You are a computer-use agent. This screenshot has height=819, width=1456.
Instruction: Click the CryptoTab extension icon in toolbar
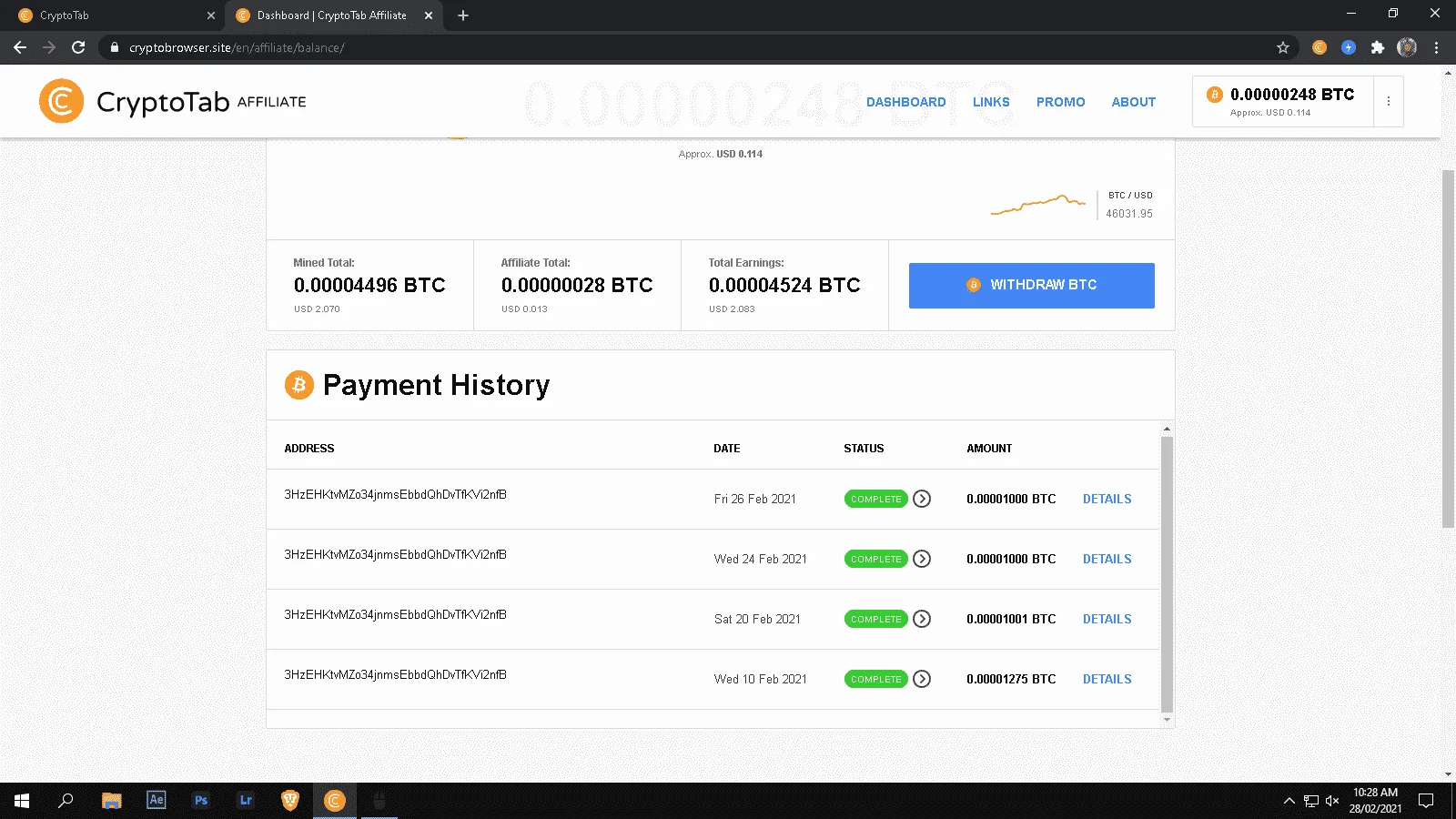[1319, 47]
